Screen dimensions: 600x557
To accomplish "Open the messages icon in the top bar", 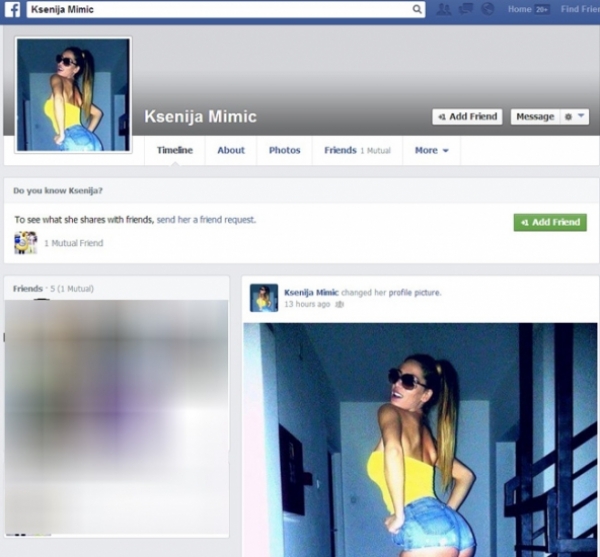I will click(466, 9).
